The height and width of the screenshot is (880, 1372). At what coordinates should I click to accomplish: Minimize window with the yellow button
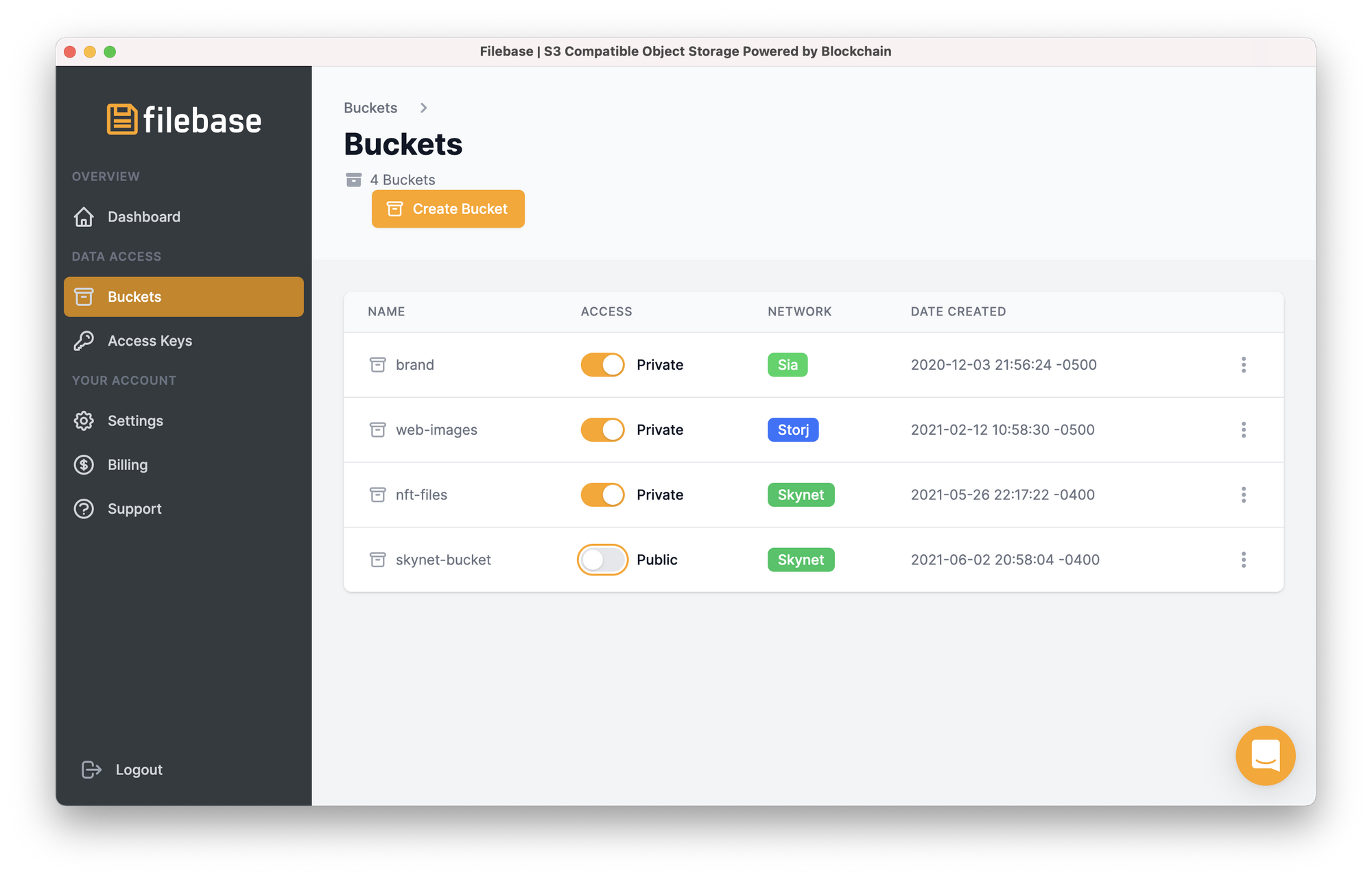tap(90, 51)
